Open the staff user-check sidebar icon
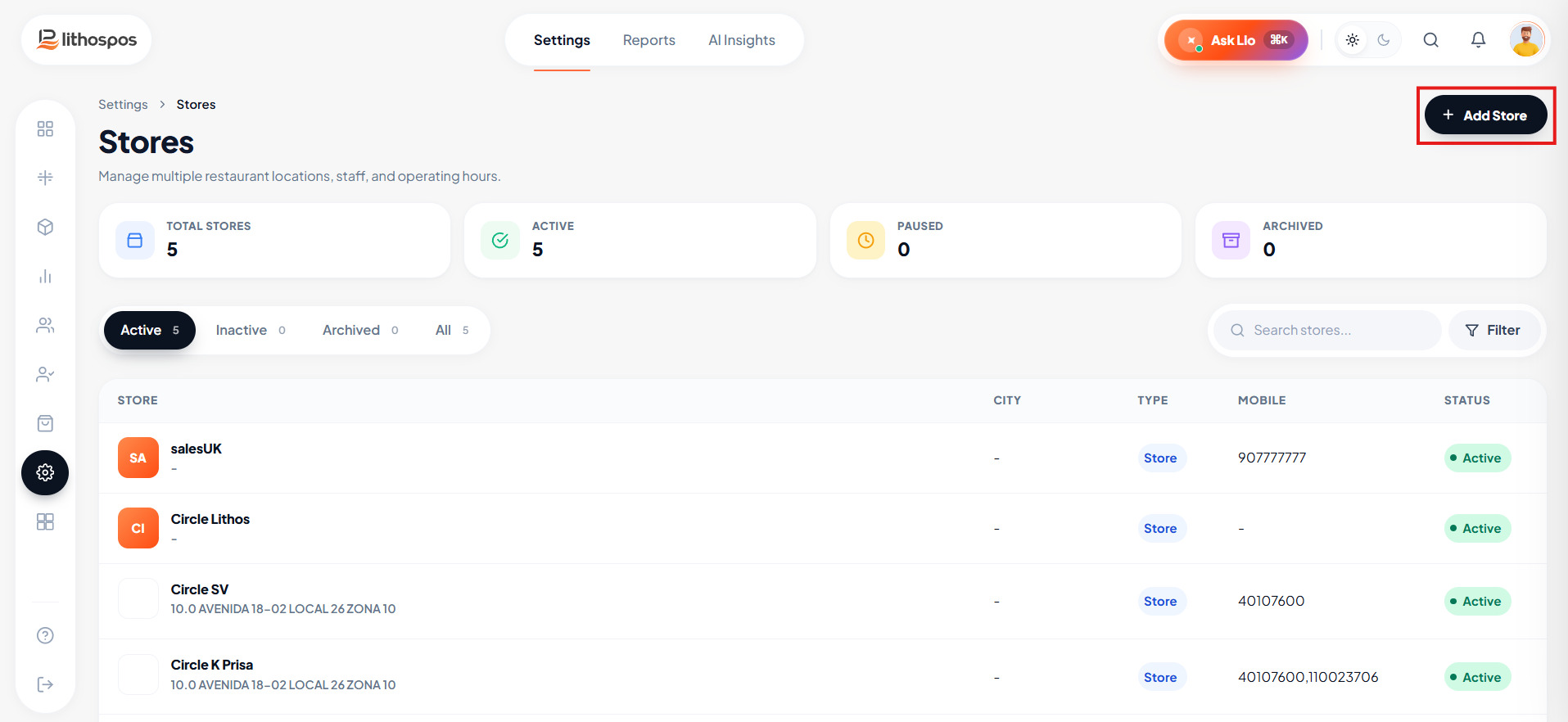Viewport: 1568px width, 722px height. (x=45, y=374)
